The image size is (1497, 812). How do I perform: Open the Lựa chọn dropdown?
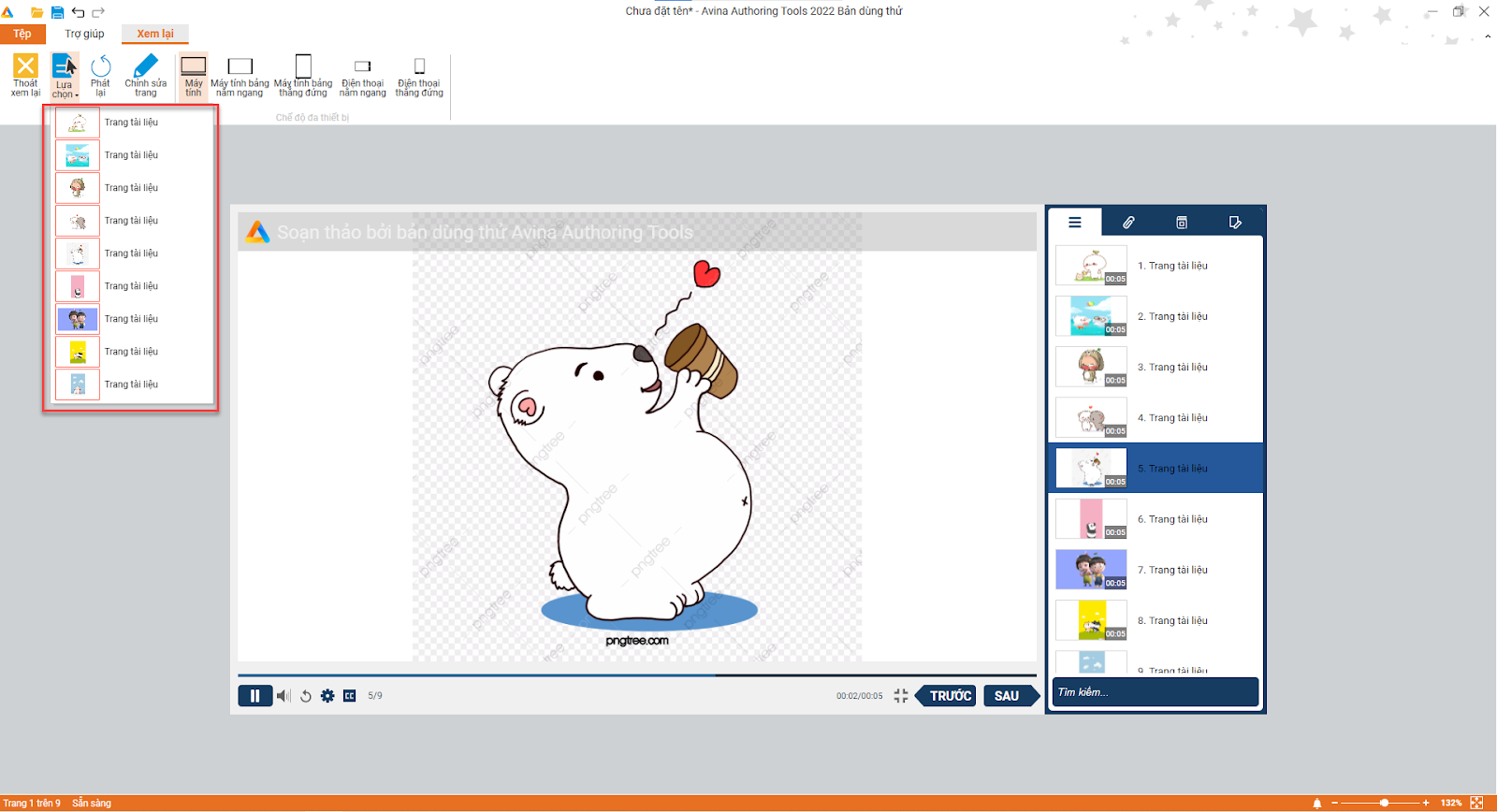point(64,76)
